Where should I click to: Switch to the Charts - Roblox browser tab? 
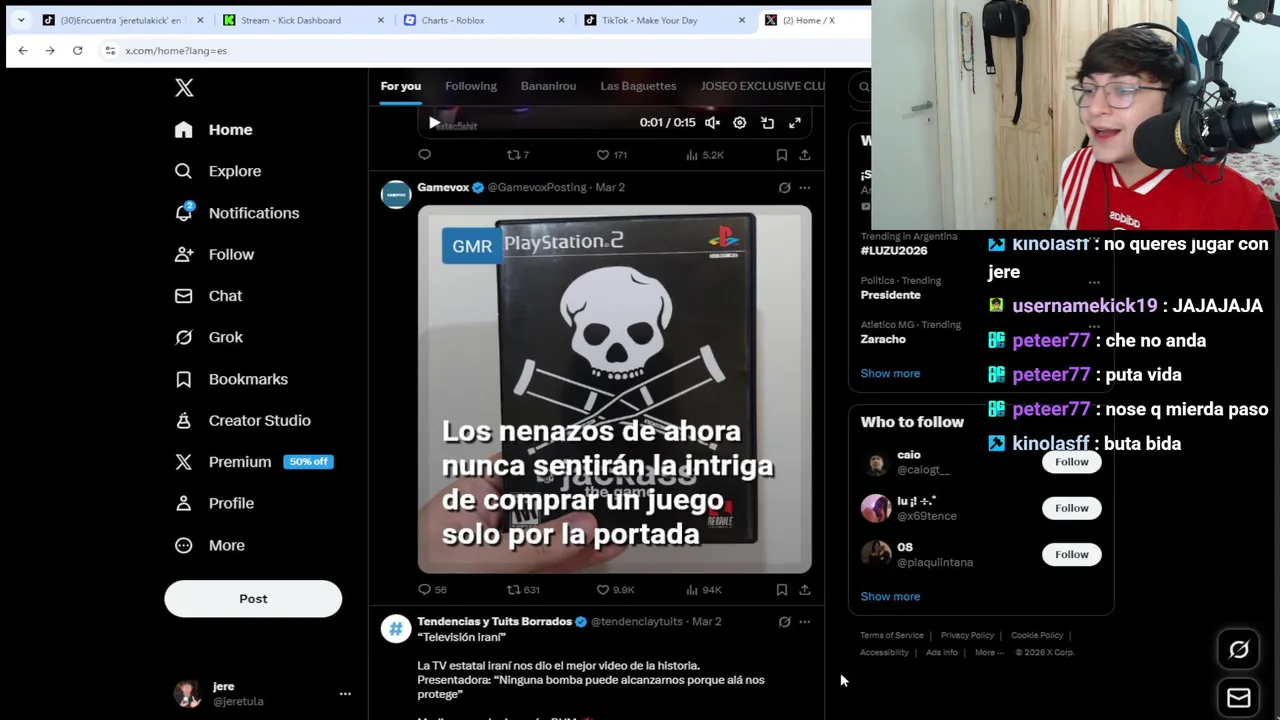[x=483, y=20]
